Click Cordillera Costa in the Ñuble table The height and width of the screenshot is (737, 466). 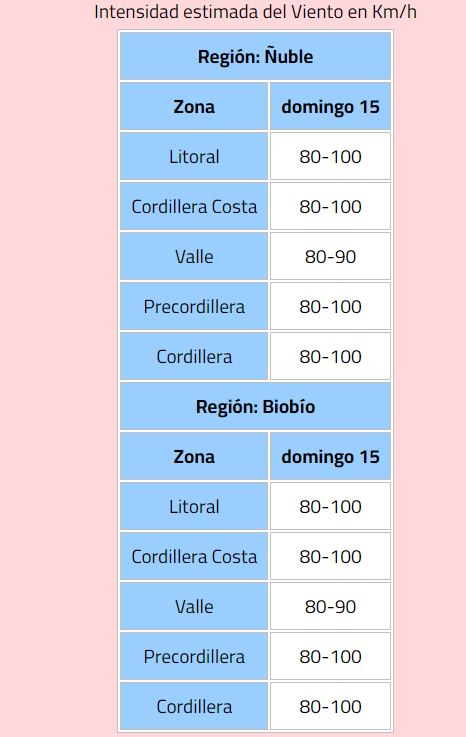(x=194, y=207)
